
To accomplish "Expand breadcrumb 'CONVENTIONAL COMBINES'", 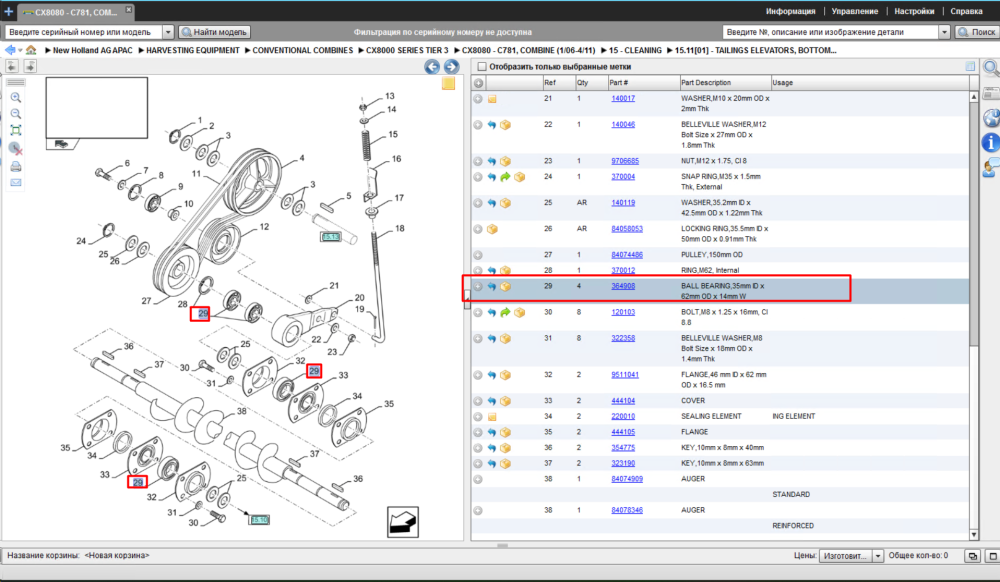I will point(247,50).
